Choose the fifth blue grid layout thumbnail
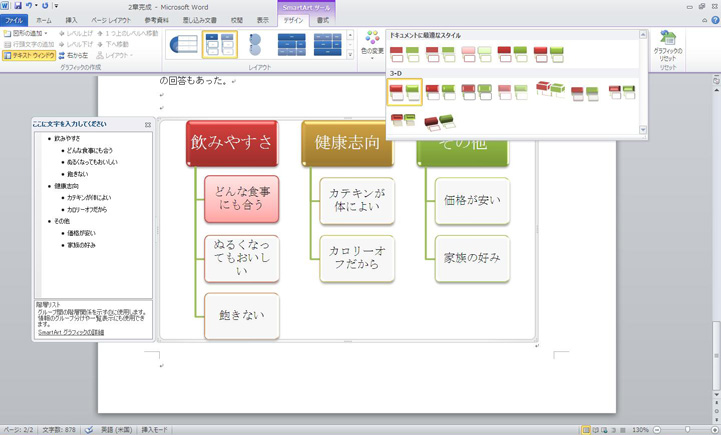This screenshot has height=435, width=721. pos(327,45)
